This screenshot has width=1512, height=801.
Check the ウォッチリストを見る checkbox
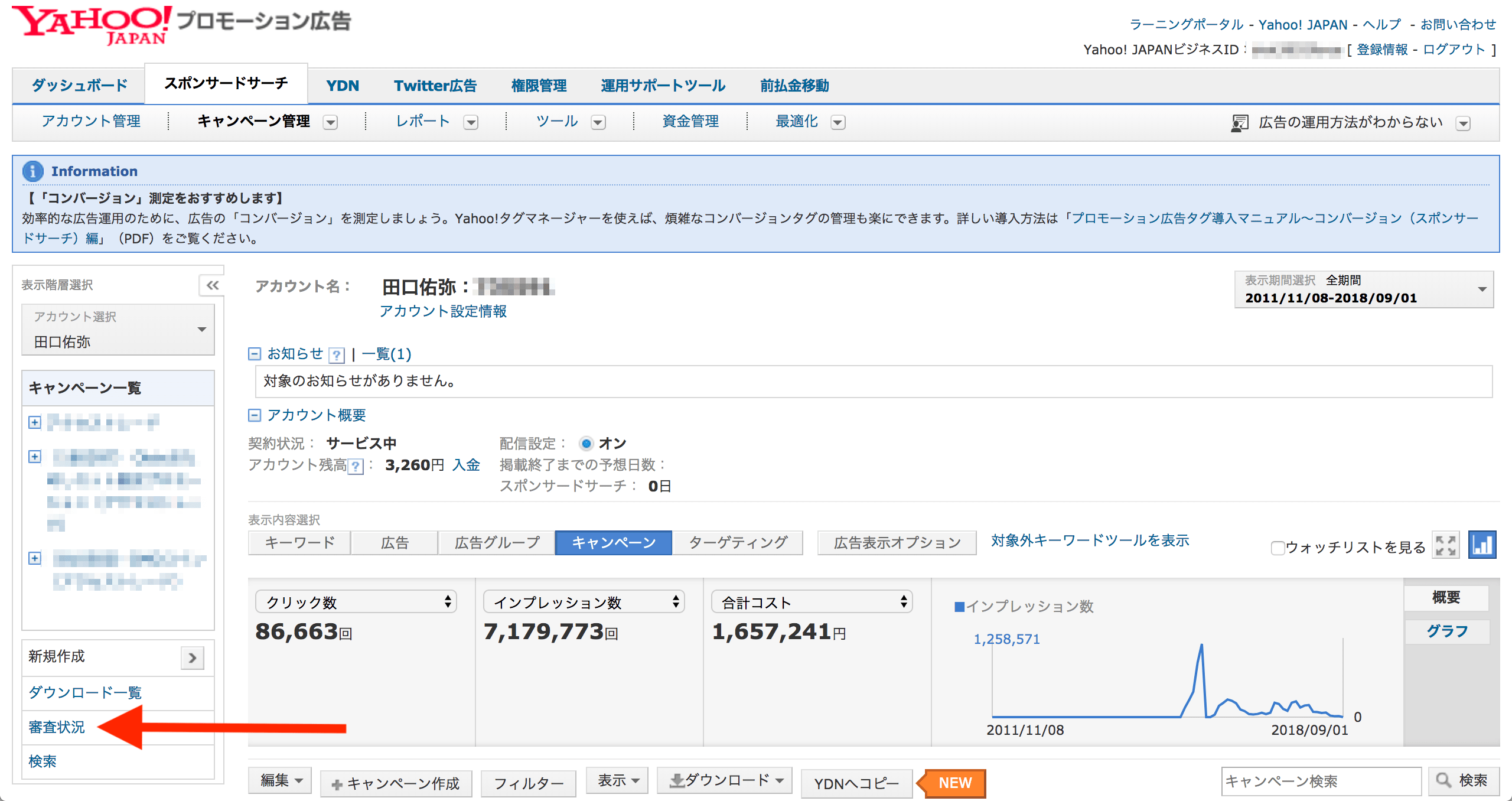pos(1278,548)
